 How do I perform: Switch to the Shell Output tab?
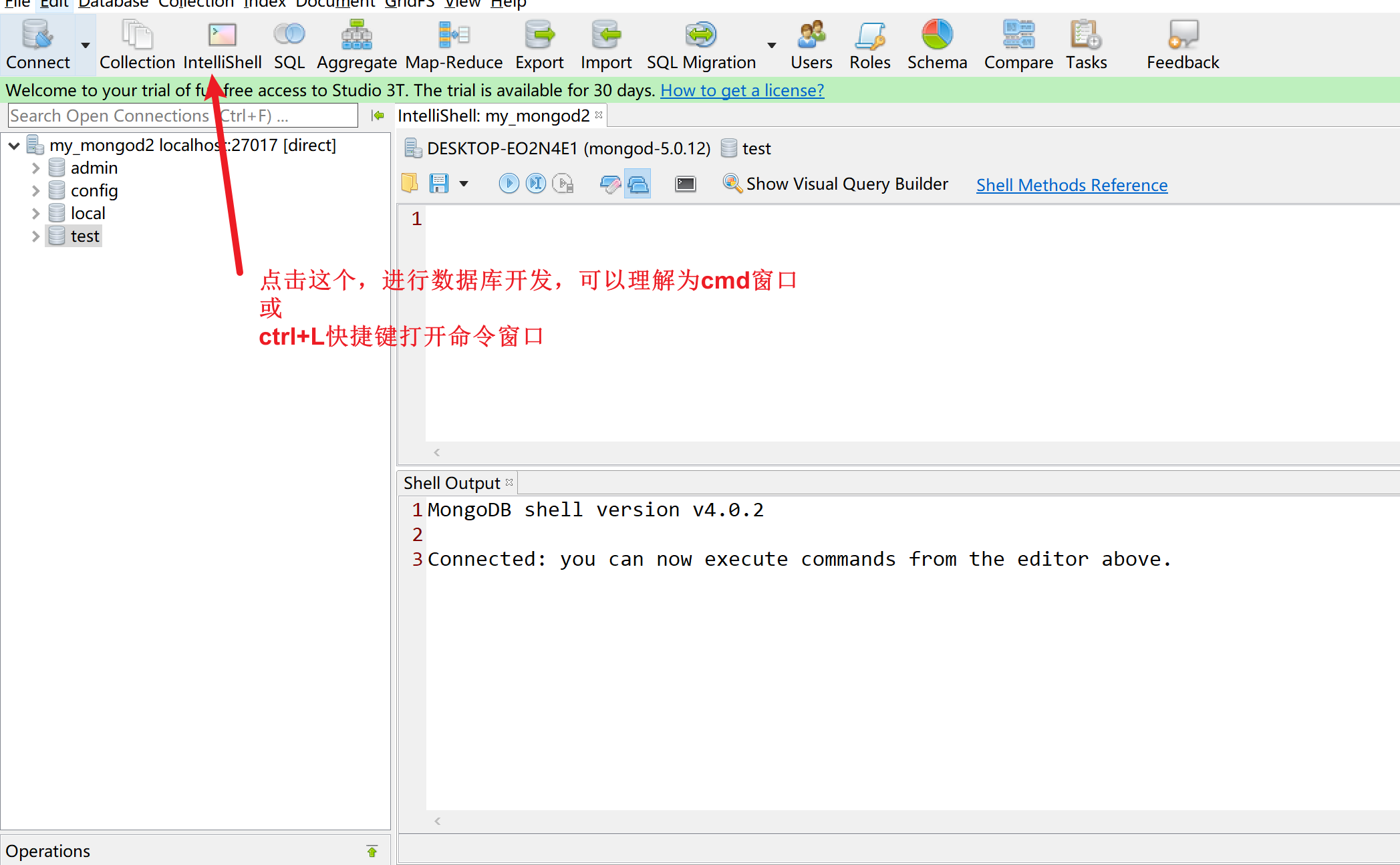point(452,483)
